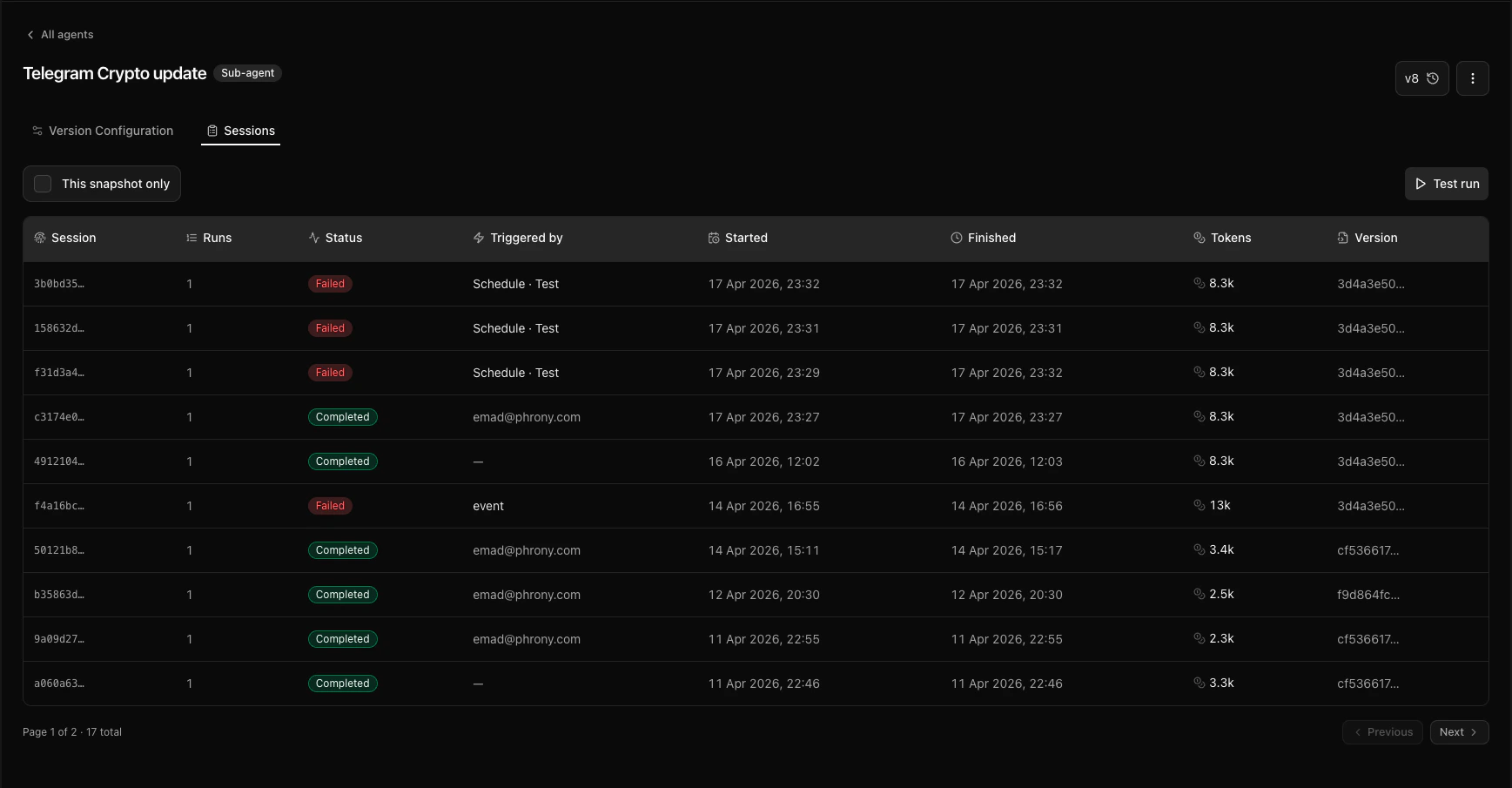Click emad@phrony.com in row c3174e0…
This screenshot has height=788, width=1512.
[x=527, y=417]
